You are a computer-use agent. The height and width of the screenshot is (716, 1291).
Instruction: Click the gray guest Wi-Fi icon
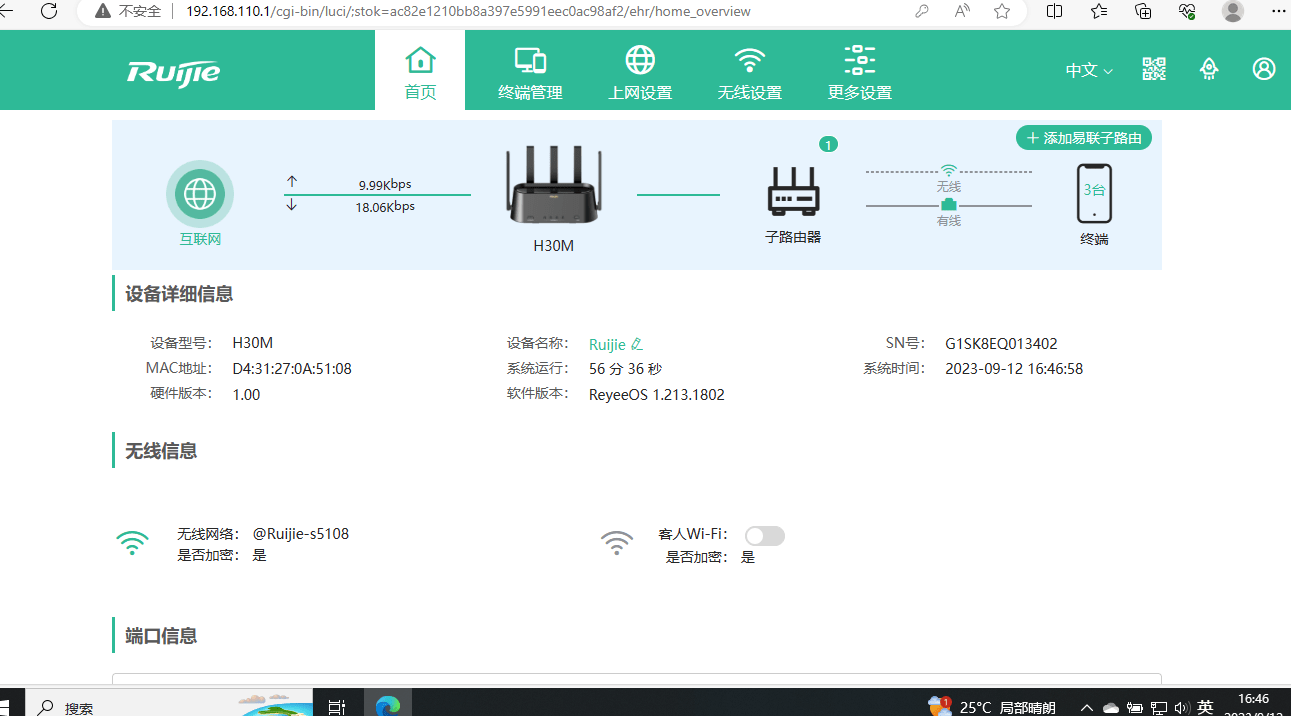pyautogui.click(x=617, y=543)
